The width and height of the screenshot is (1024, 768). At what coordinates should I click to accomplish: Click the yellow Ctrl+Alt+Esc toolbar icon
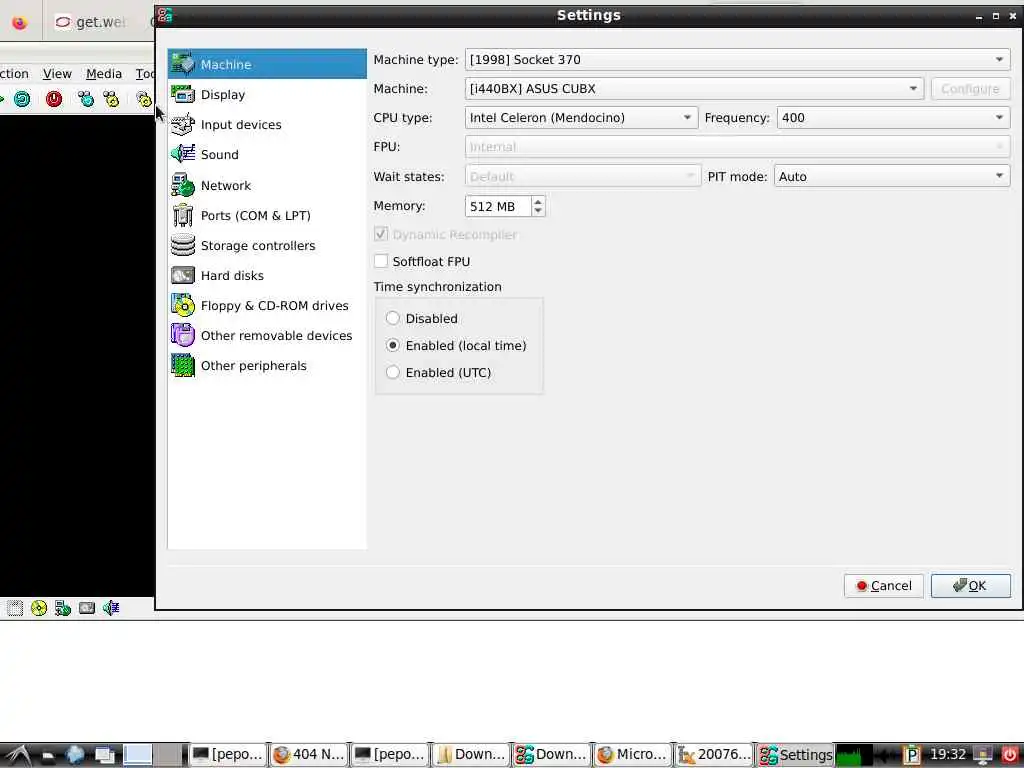tap(112, 99)
